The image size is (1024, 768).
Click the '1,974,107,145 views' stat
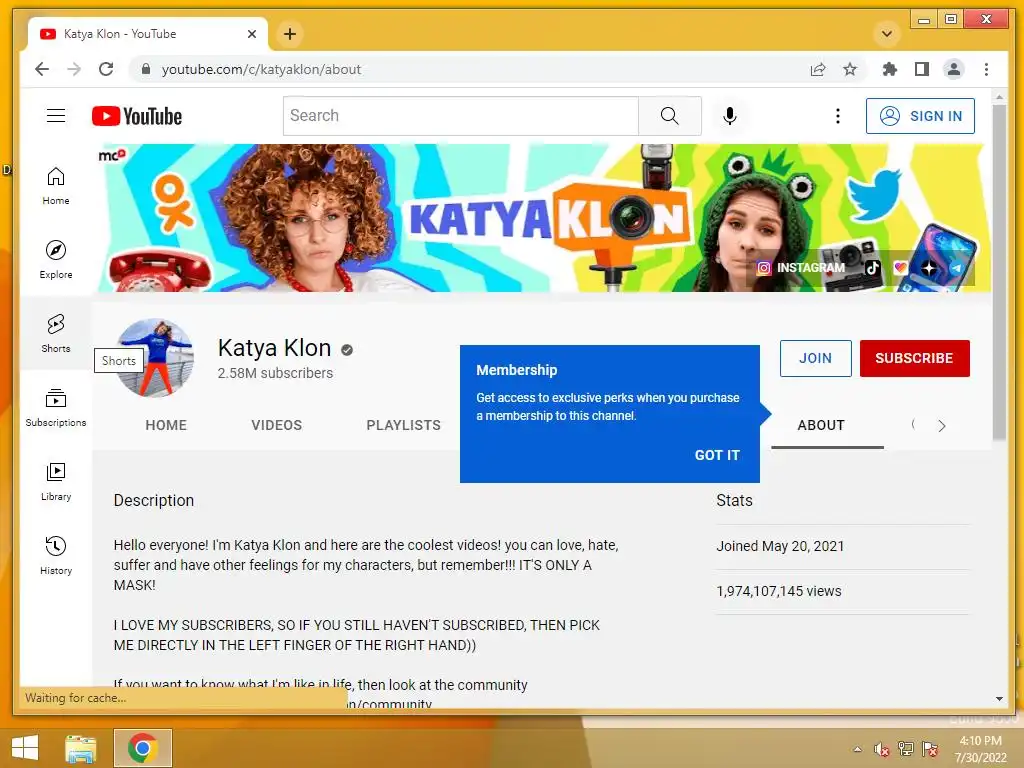778,591
